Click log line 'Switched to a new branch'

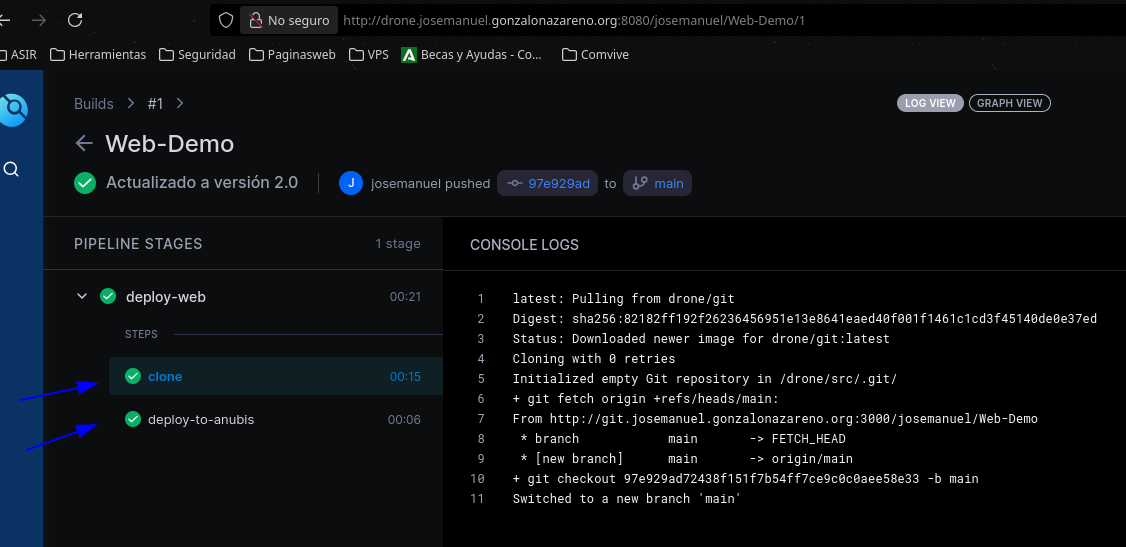626,498
